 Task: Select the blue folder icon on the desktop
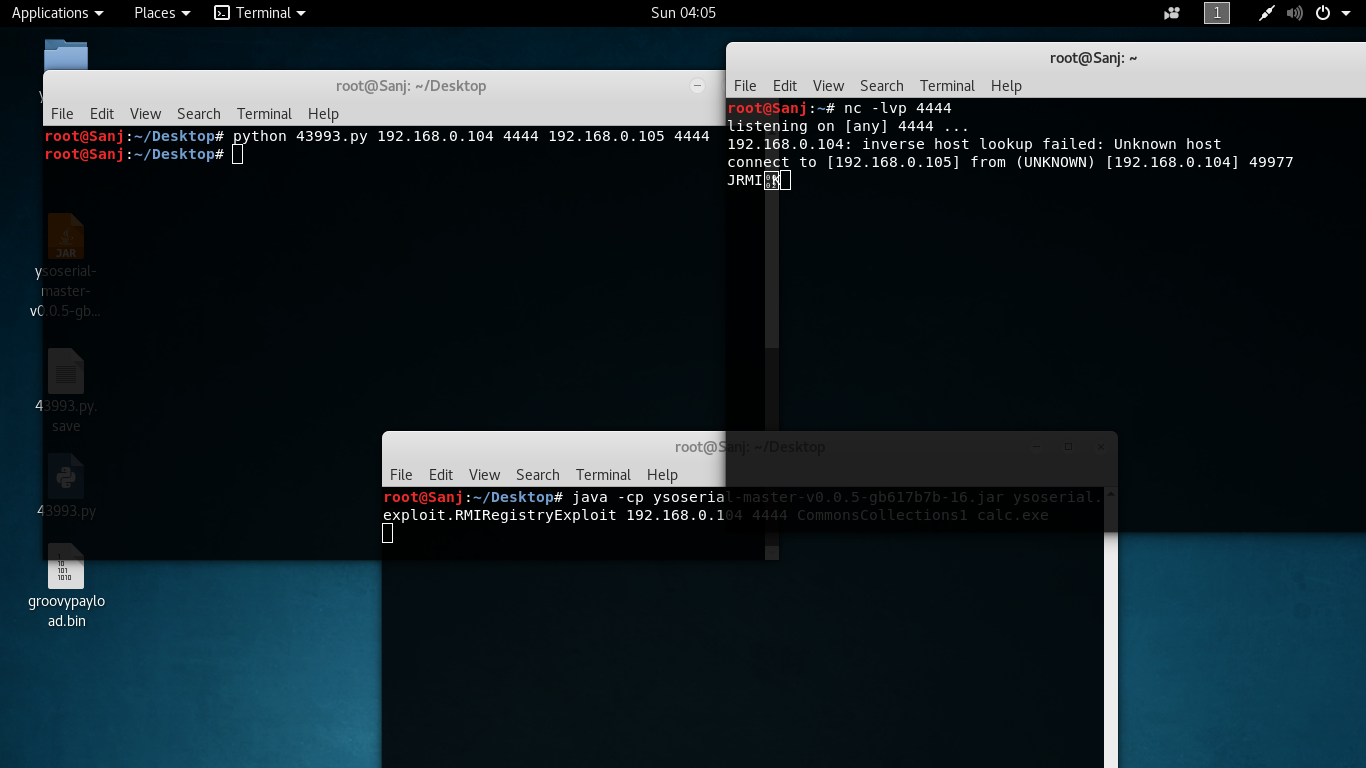click(x=66, y=54)
